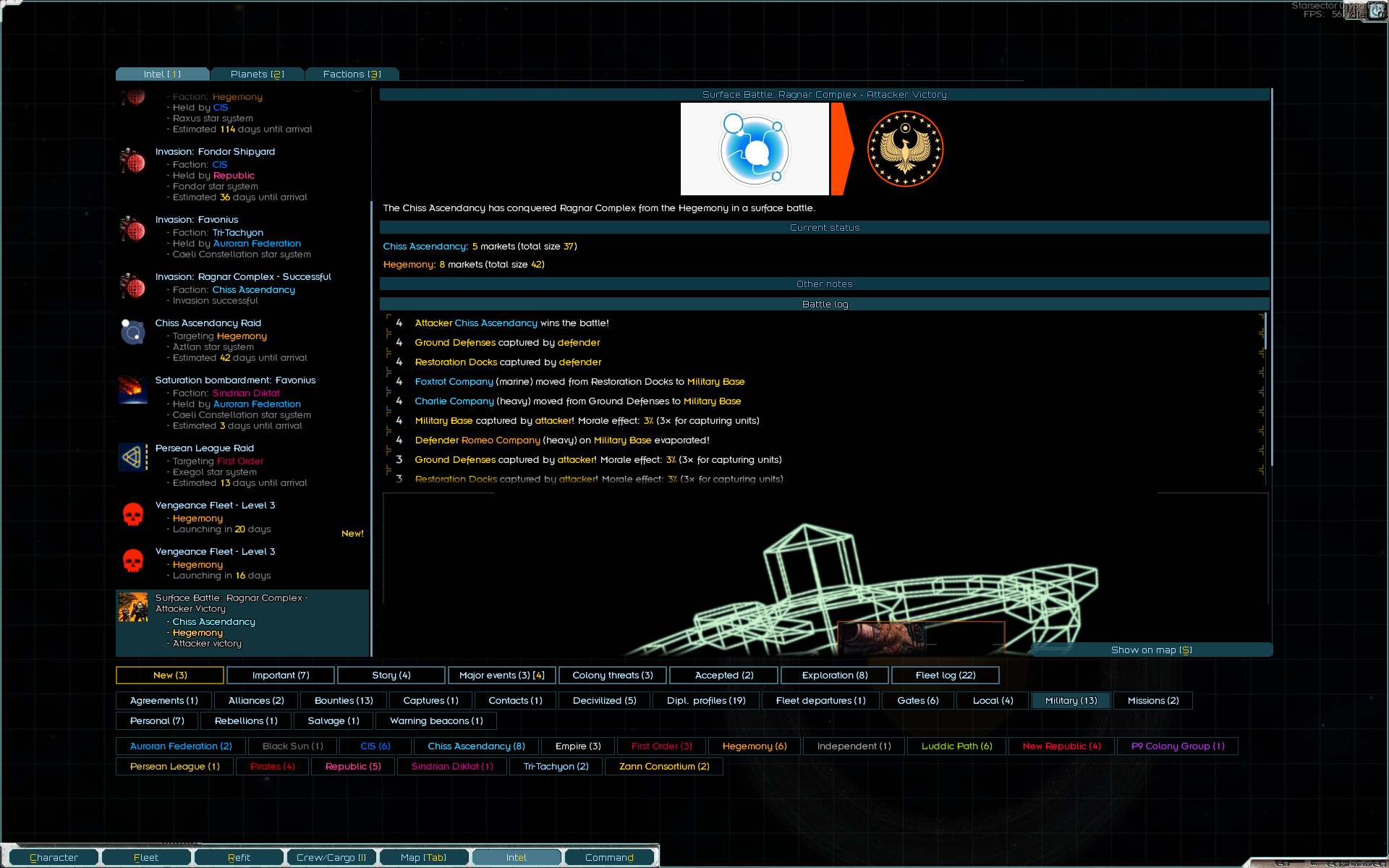Click the Show on map button
Viewport: 1389px width, 868px height.
1151,650
